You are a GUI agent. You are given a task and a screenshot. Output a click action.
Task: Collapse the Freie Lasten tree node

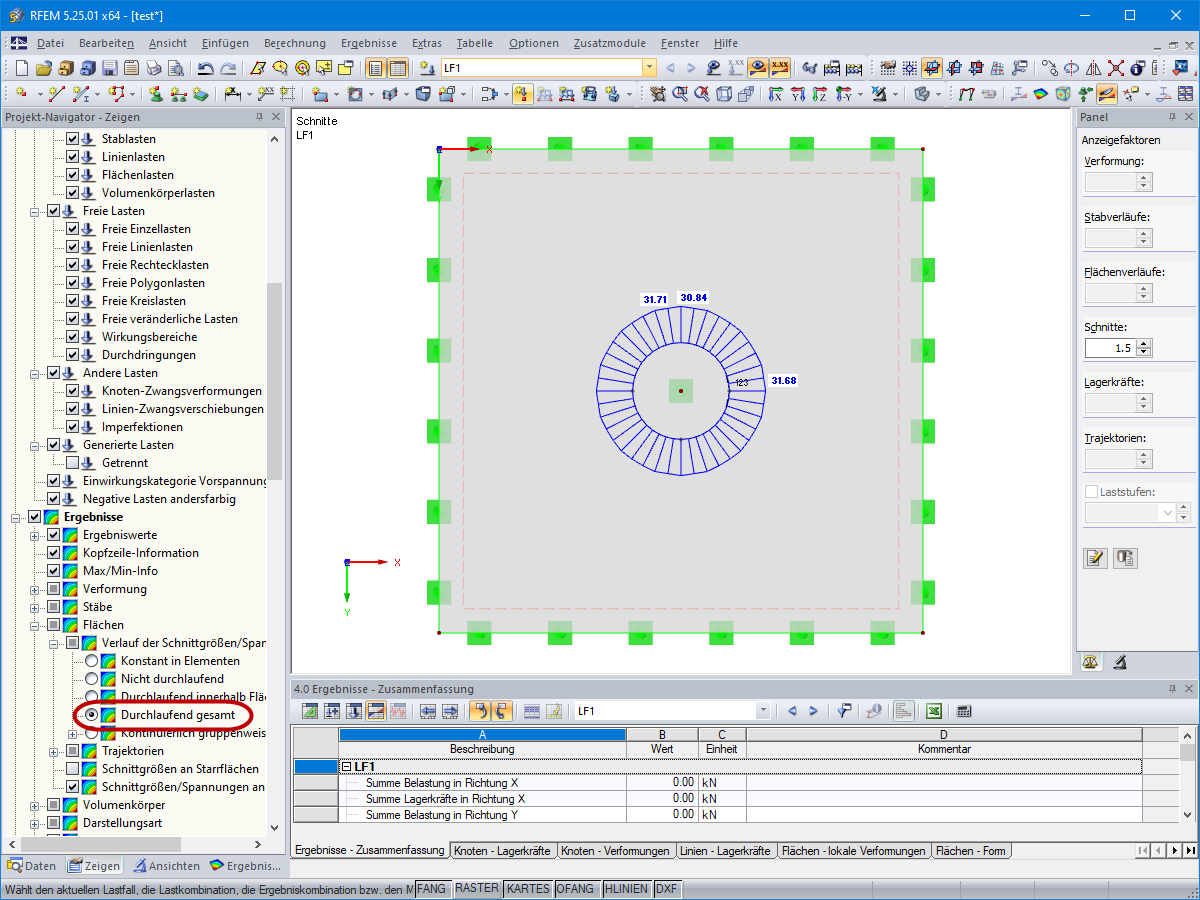point(35,211)
